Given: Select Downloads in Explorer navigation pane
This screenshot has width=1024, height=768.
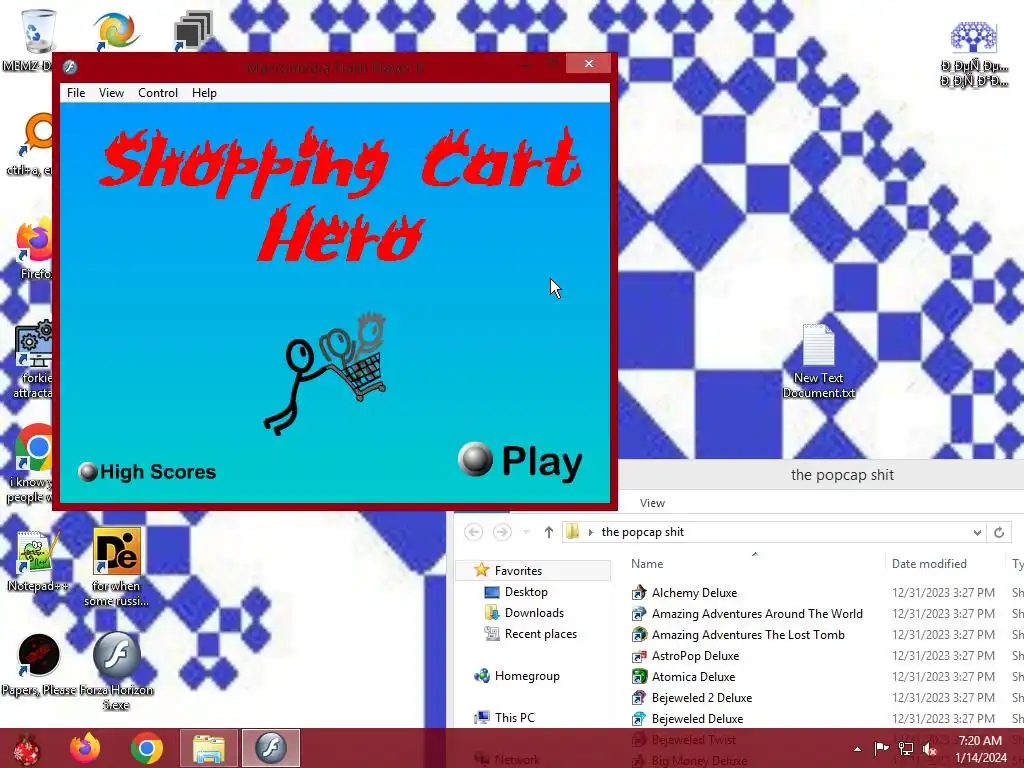Looking at the screenshot, I should [534, 613].
